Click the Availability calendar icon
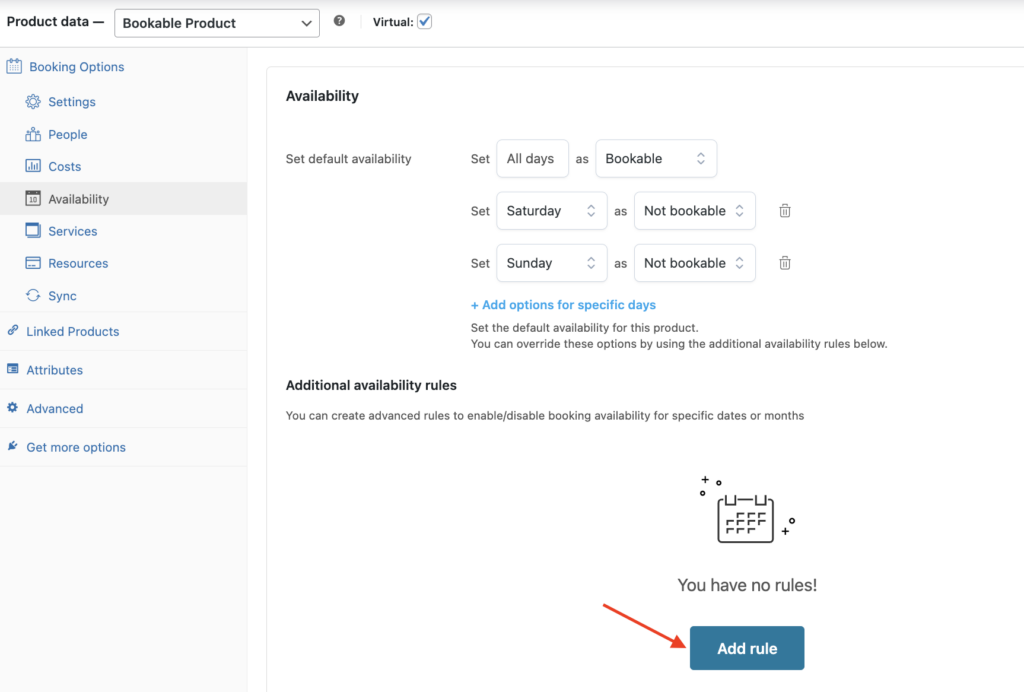This screenshot has width=1024, height=692. coord(33,198)
